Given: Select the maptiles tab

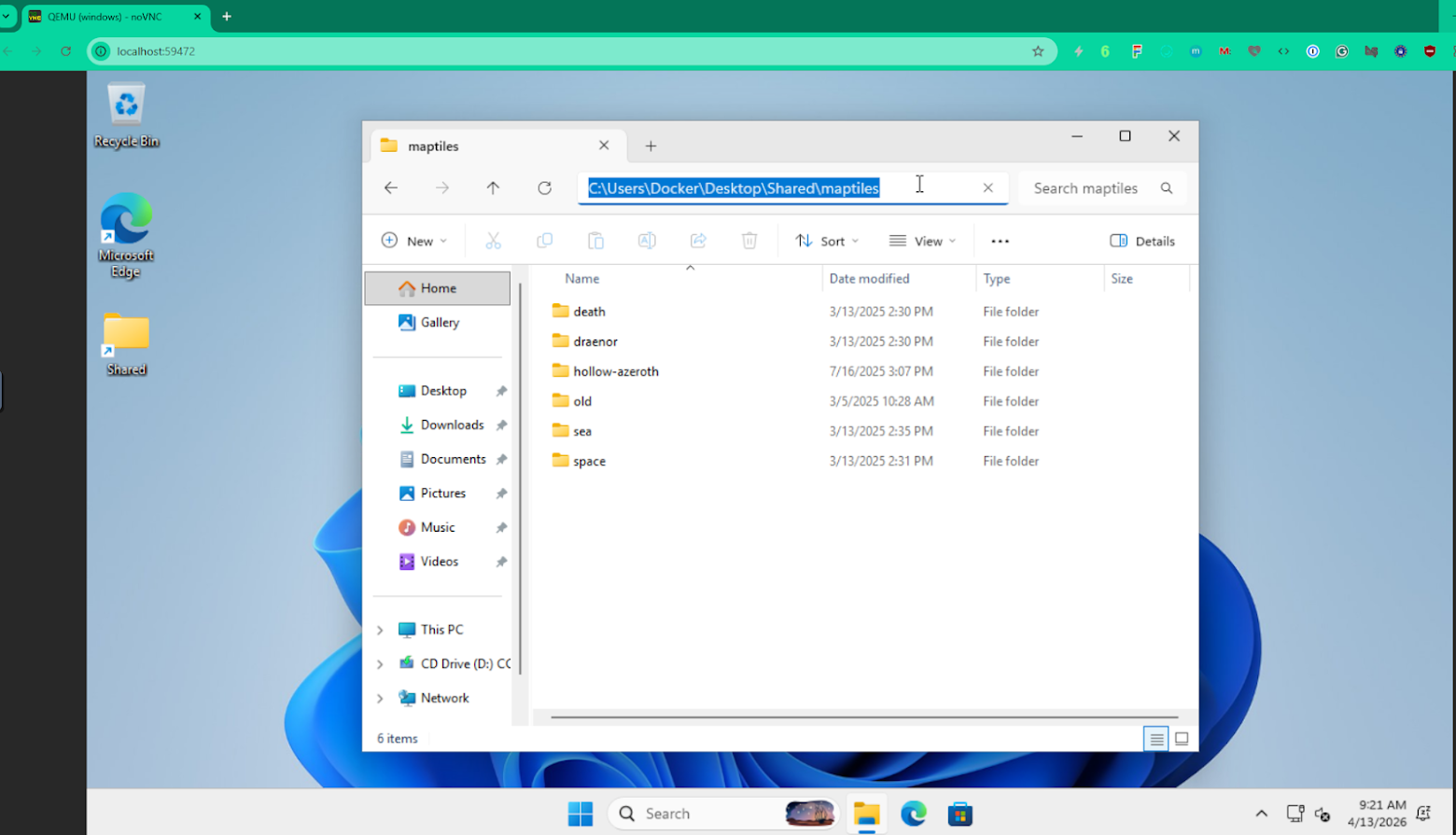Looking at the screenshot, I should tap(485, 146).
